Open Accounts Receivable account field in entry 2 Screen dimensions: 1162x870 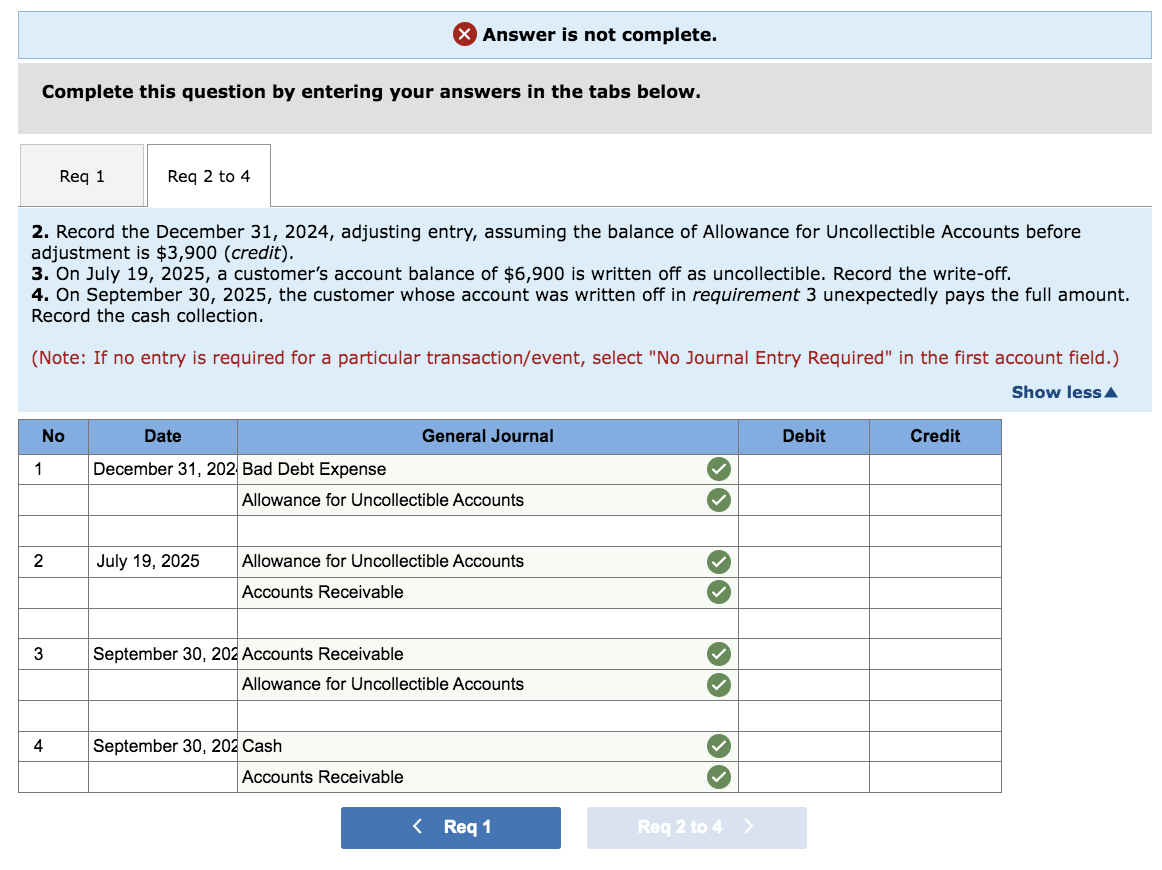(x=488, y=592)
